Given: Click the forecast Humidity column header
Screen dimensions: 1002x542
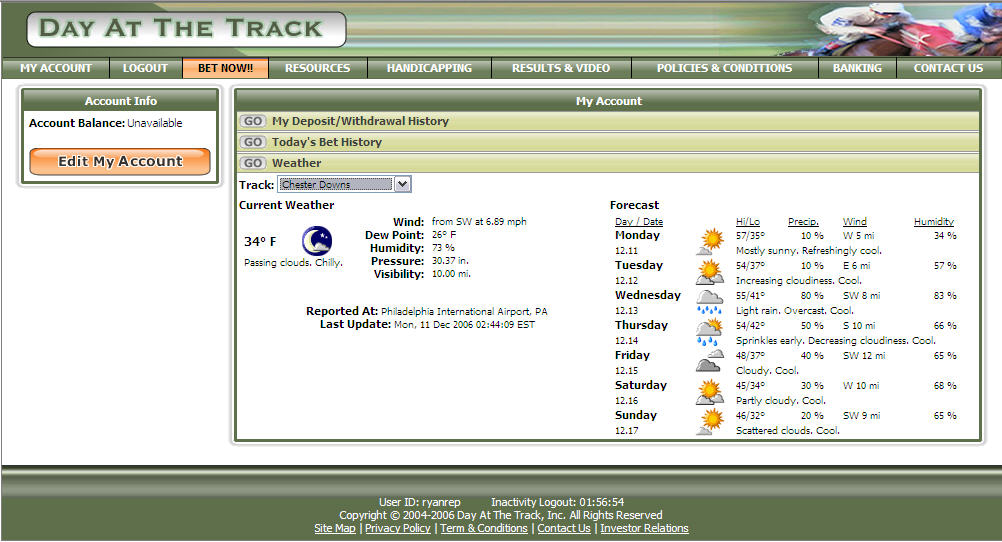Looking at the screenshot, I should coord(934,222).
